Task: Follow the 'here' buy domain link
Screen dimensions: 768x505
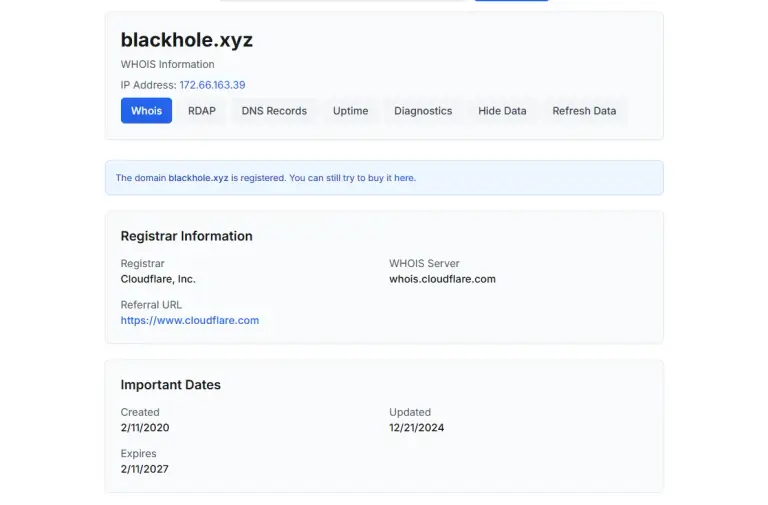Action: pyautogui.click(x=404, y=178)
